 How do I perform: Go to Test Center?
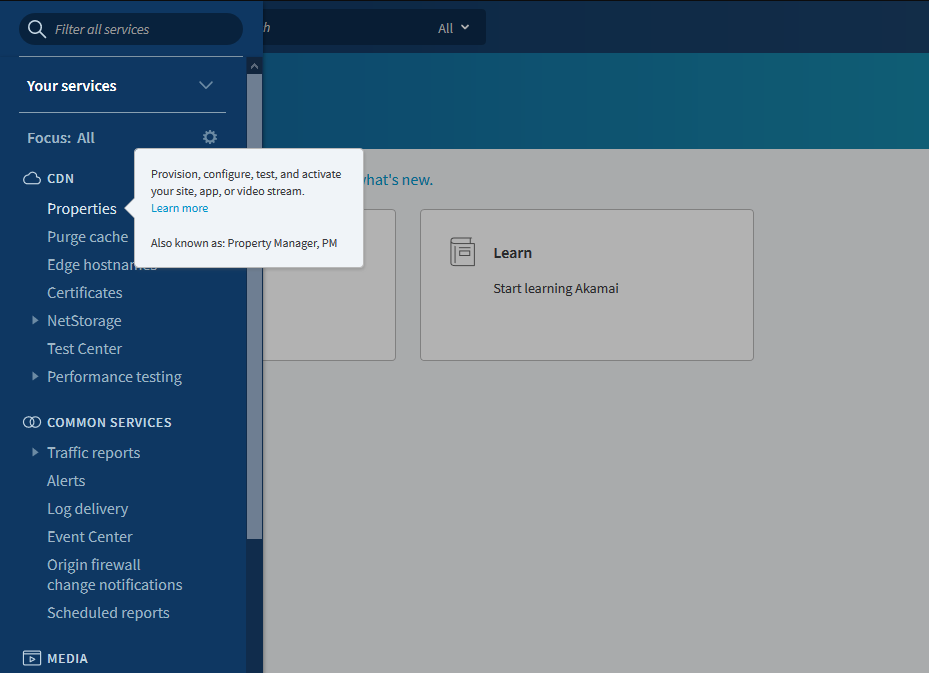click(x=85, y=349)
